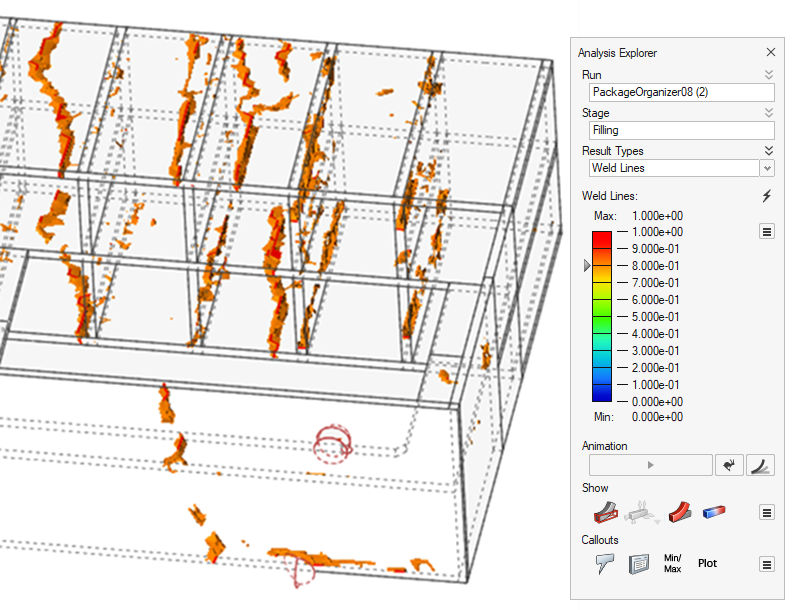800x610 pixels.
Task: Collapse the Result Types section chevron
Action: 768,151
